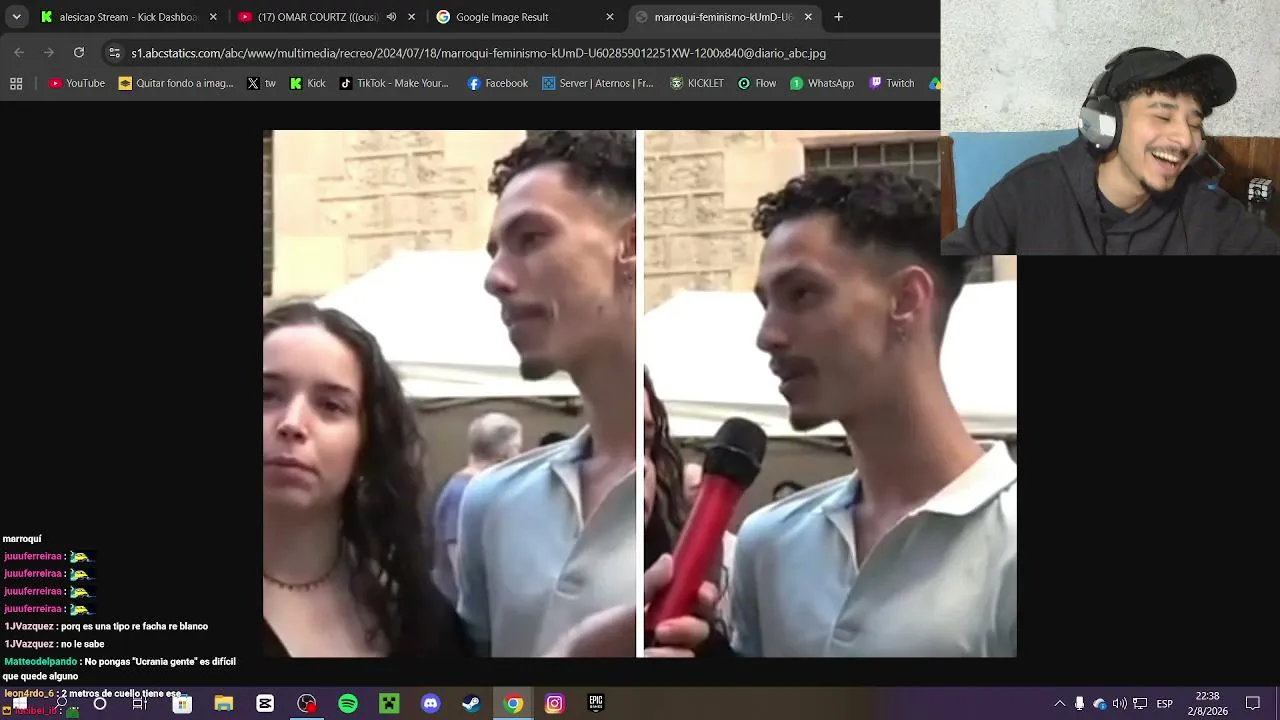
Task: Open the tab search dropdown arrow
Action: click(16, 17)
